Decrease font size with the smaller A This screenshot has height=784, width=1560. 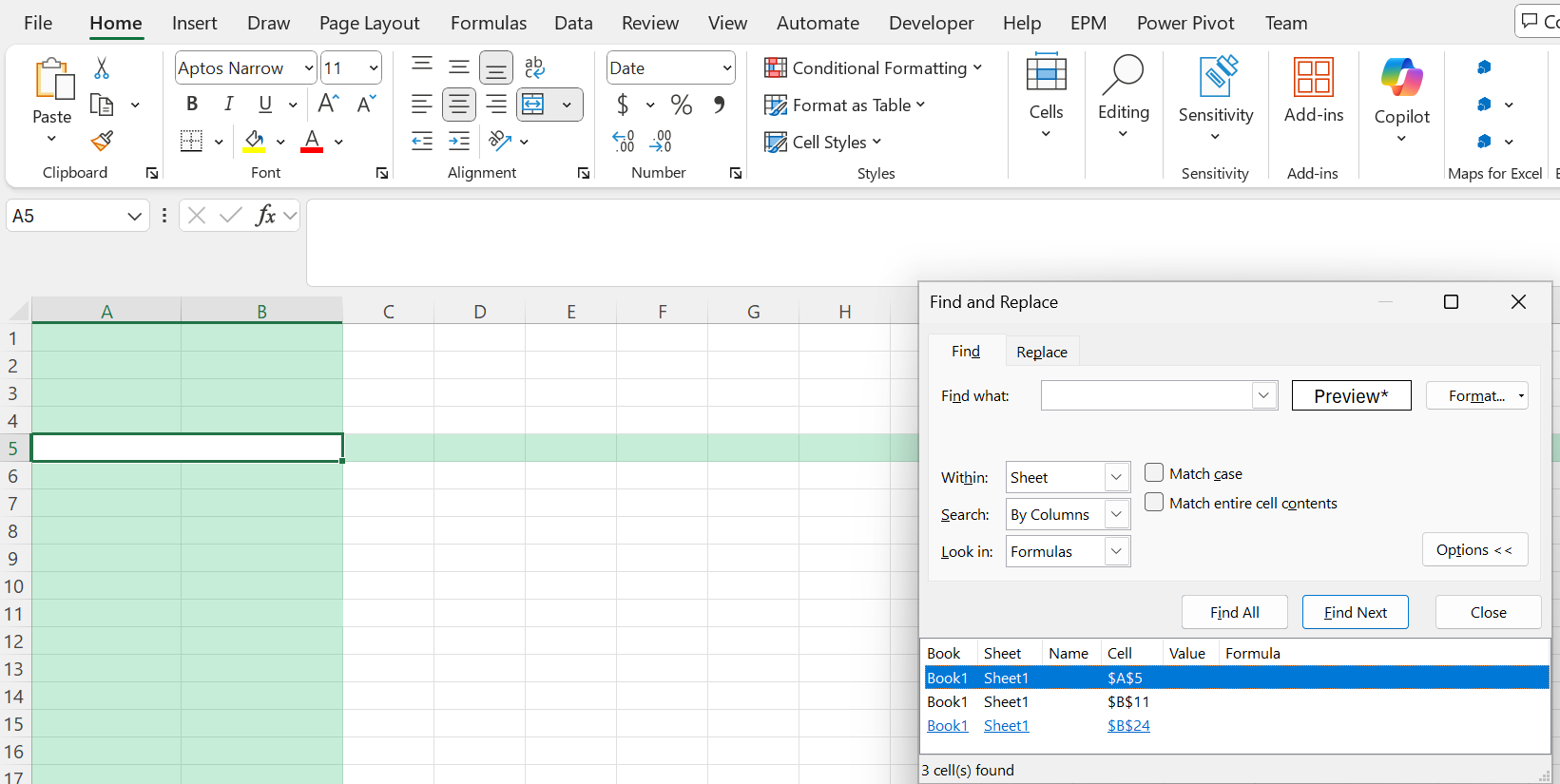367,105
